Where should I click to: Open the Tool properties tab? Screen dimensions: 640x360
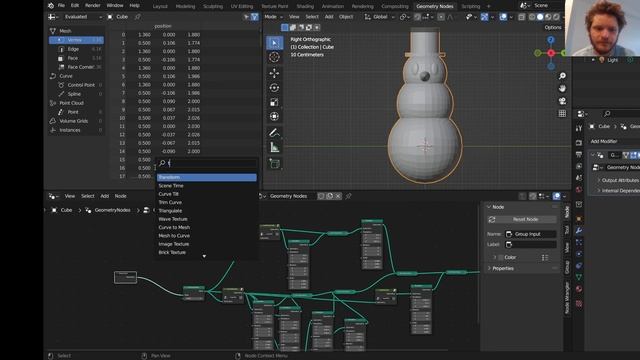click(579, 128)
